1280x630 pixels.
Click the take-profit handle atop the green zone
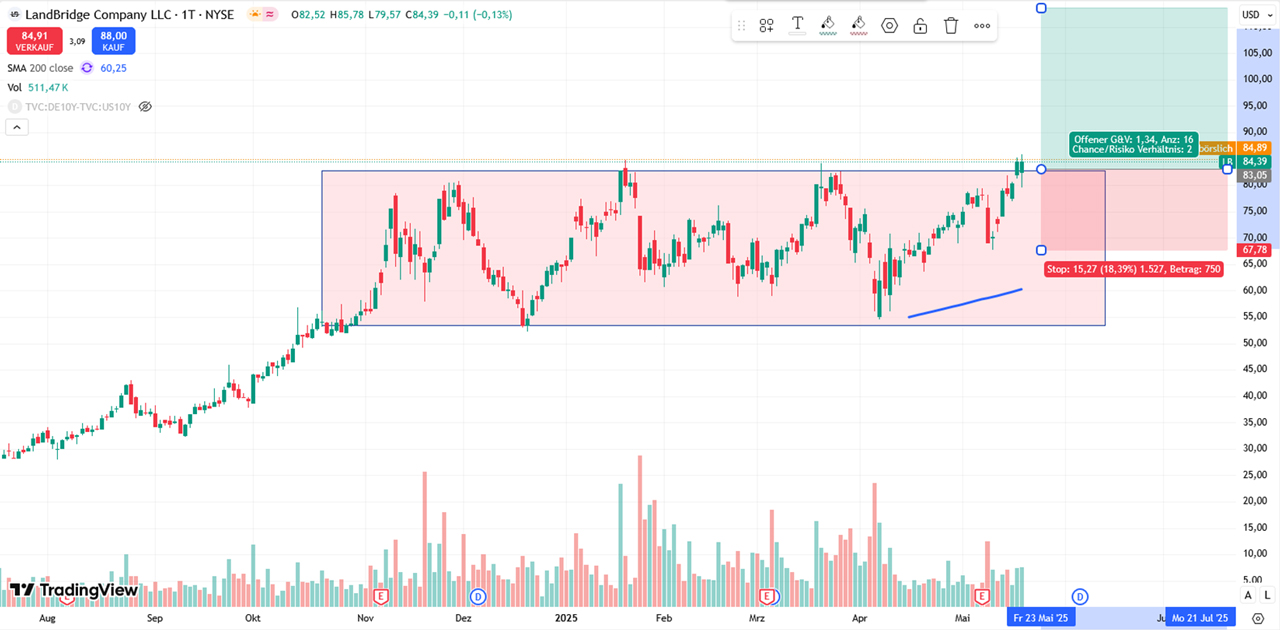point(1041,8)
